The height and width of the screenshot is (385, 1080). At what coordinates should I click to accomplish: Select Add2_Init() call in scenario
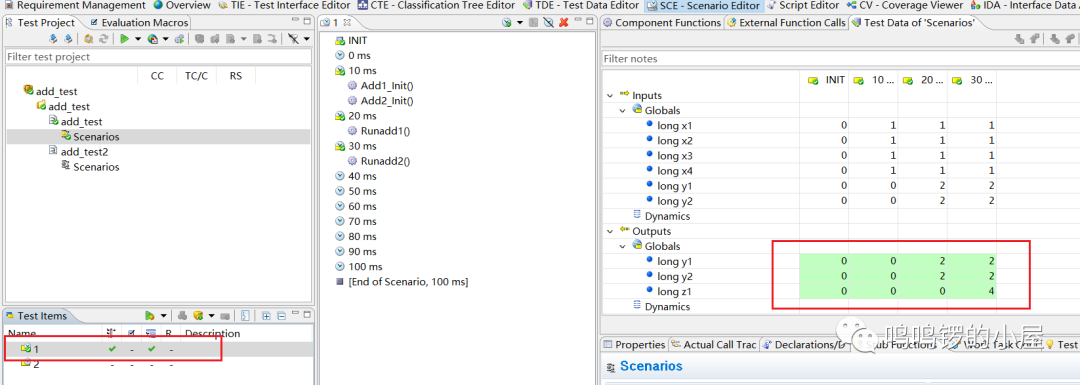pyautogui.click(x=380, y=101)
